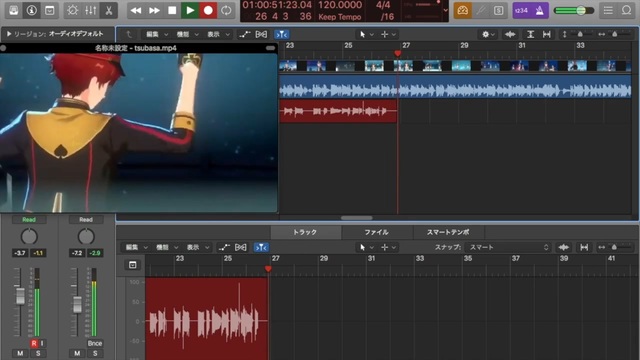Toggle the Inspector button in control bar
This screenshot has height=360, width=640.
31,10
